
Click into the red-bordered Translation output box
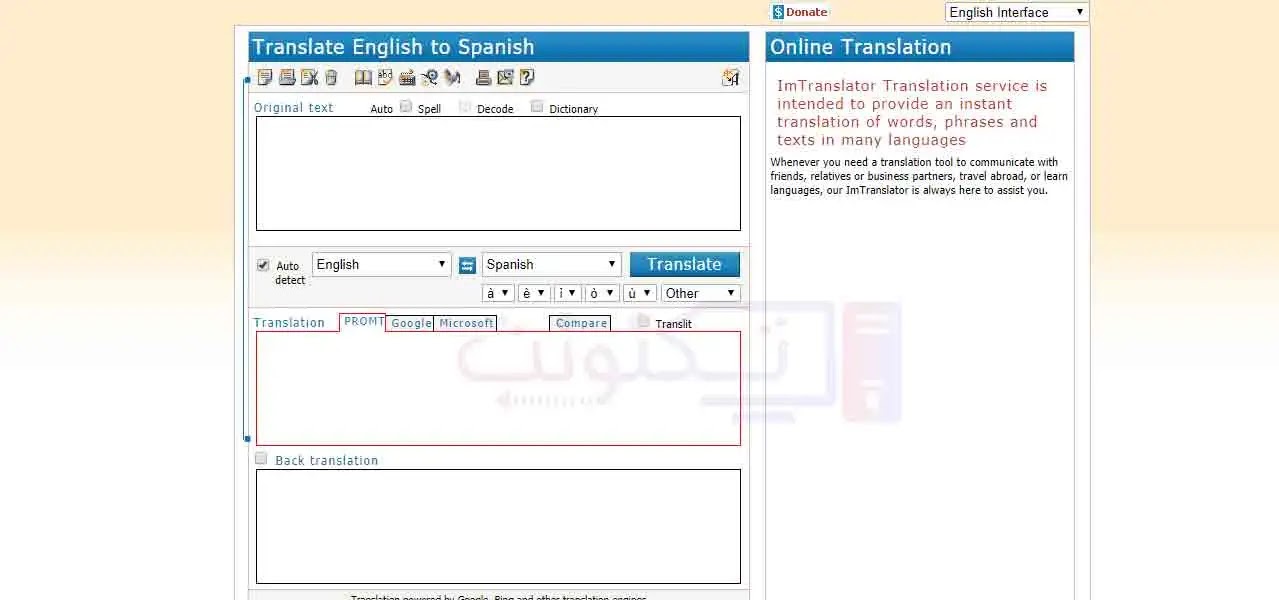[x=498, y=388]
